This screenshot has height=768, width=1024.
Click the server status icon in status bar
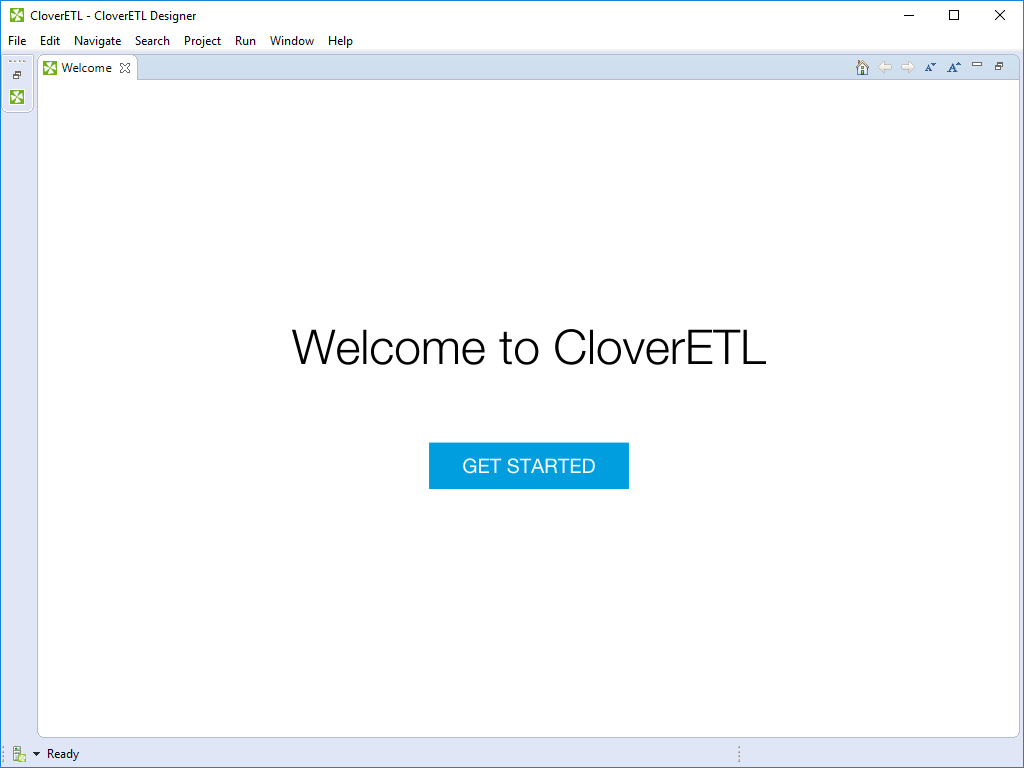click(19, 754)
